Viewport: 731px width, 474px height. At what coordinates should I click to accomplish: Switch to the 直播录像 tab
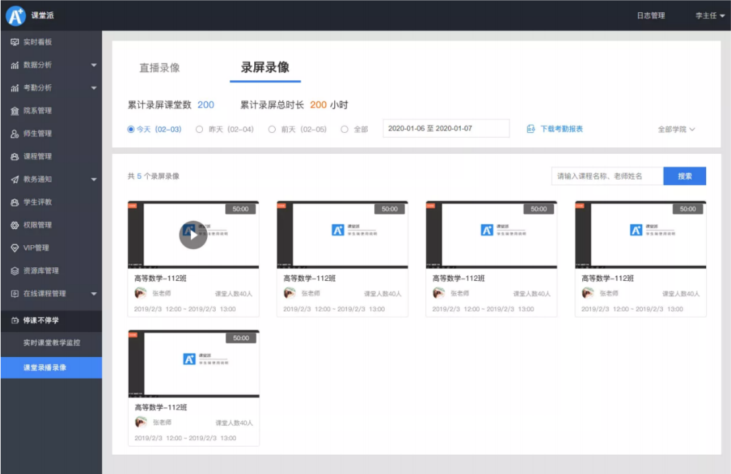click(159, 68)
